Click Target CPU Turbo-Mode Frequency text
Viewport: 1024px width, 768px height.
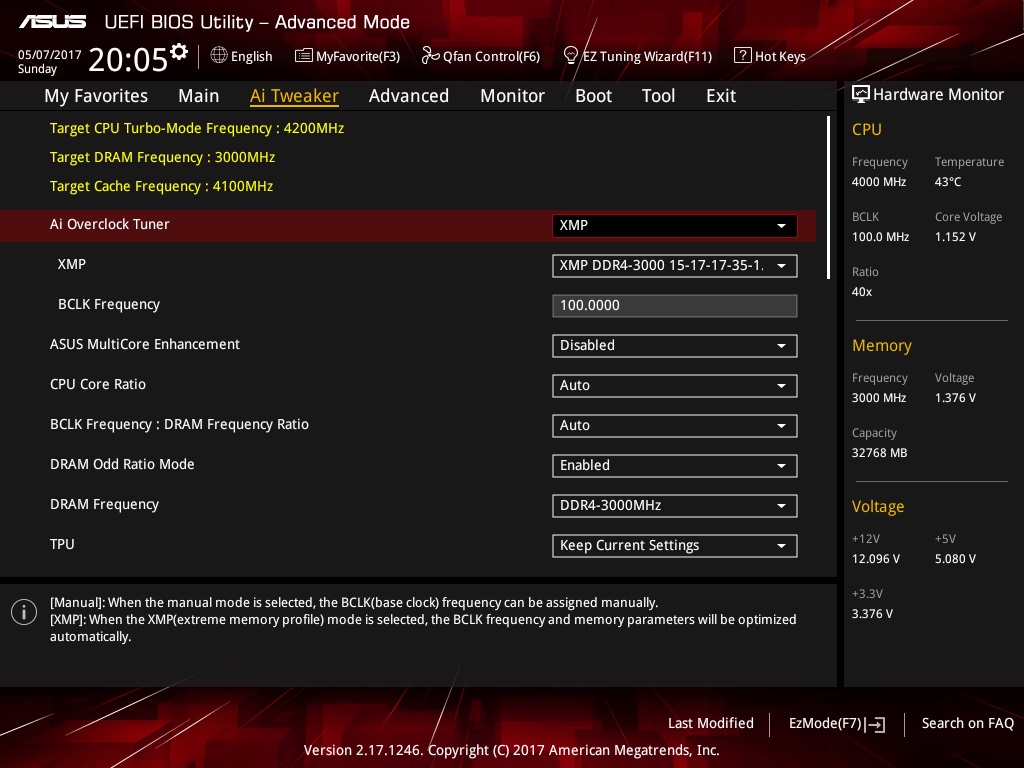coord(197,129)
